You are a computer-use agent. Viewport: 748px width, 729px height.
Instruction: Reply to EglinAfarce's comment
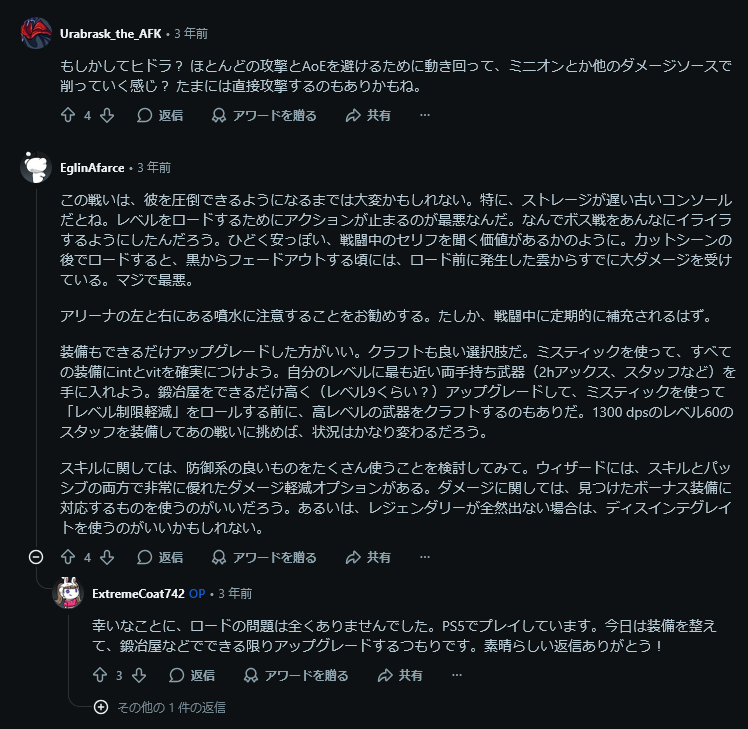click(160, 557)
